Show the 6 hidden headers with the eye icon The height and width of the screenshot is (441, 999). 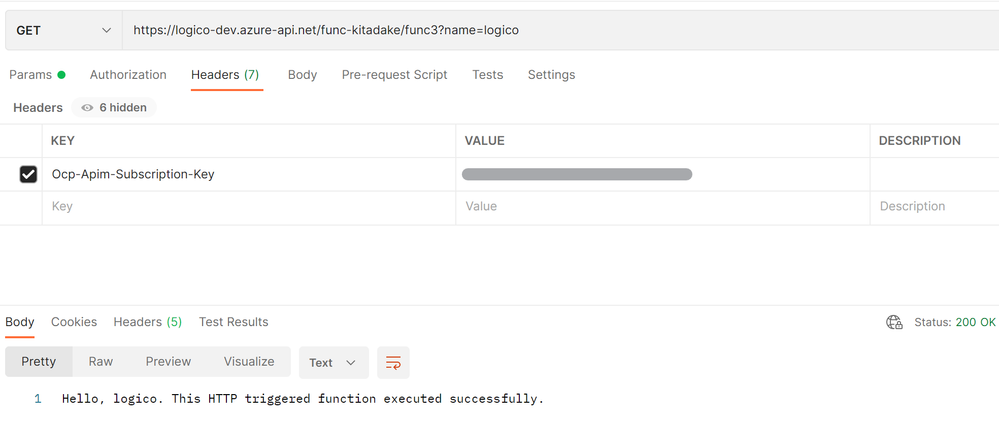pos(114,108)
